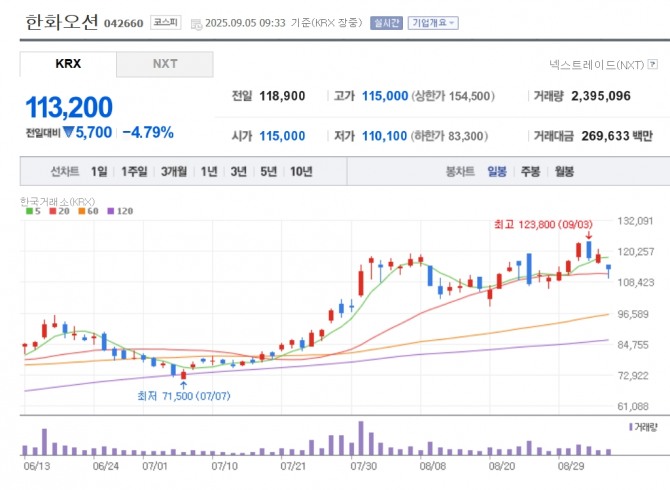Image resolution: width=670 pixels, height=490 pixels.
Task: Select the 일봉 candle chart
Action: pyautogui.click(x=496, y=171)
